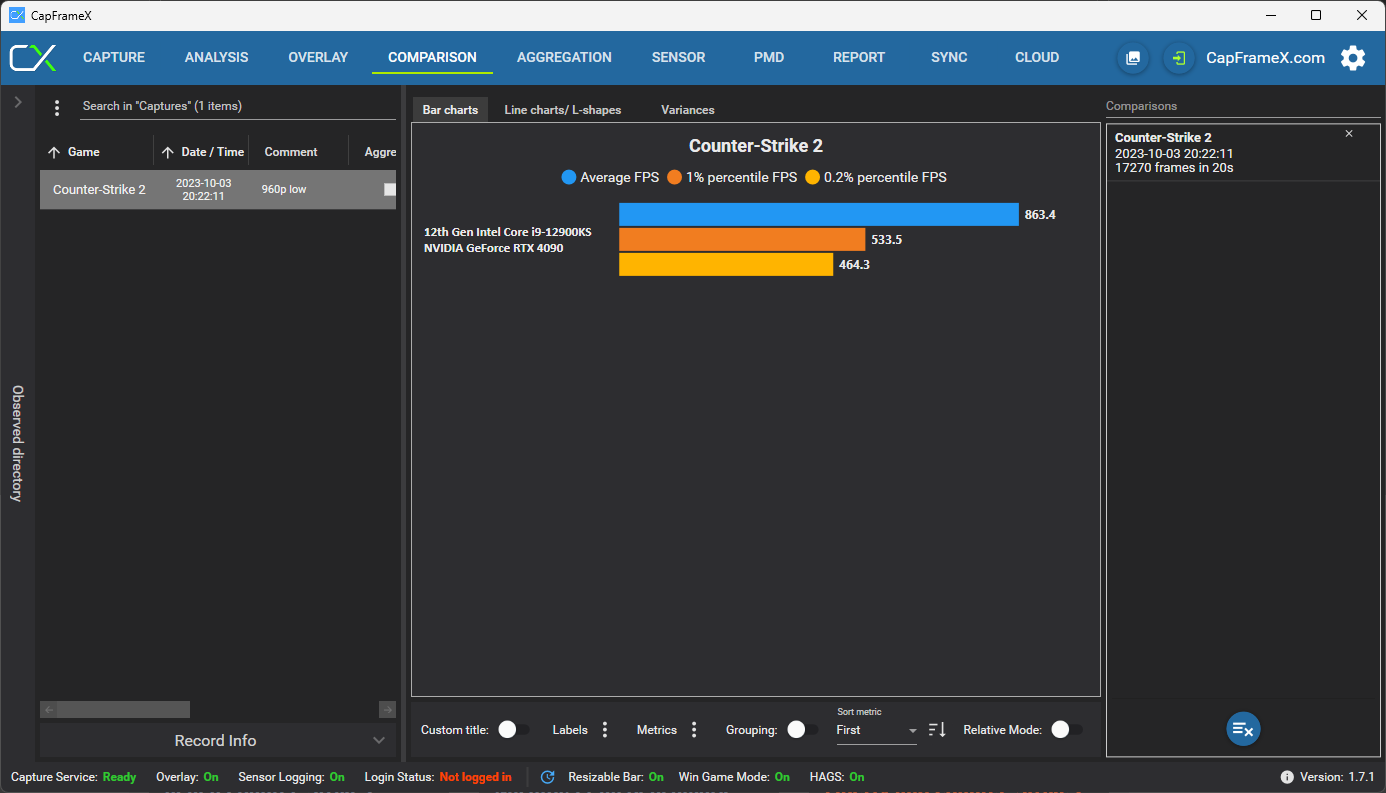The height and width of the screenshot is (793, 1386).
Task: Click the Search in Captures field
Action: (238, 107)
